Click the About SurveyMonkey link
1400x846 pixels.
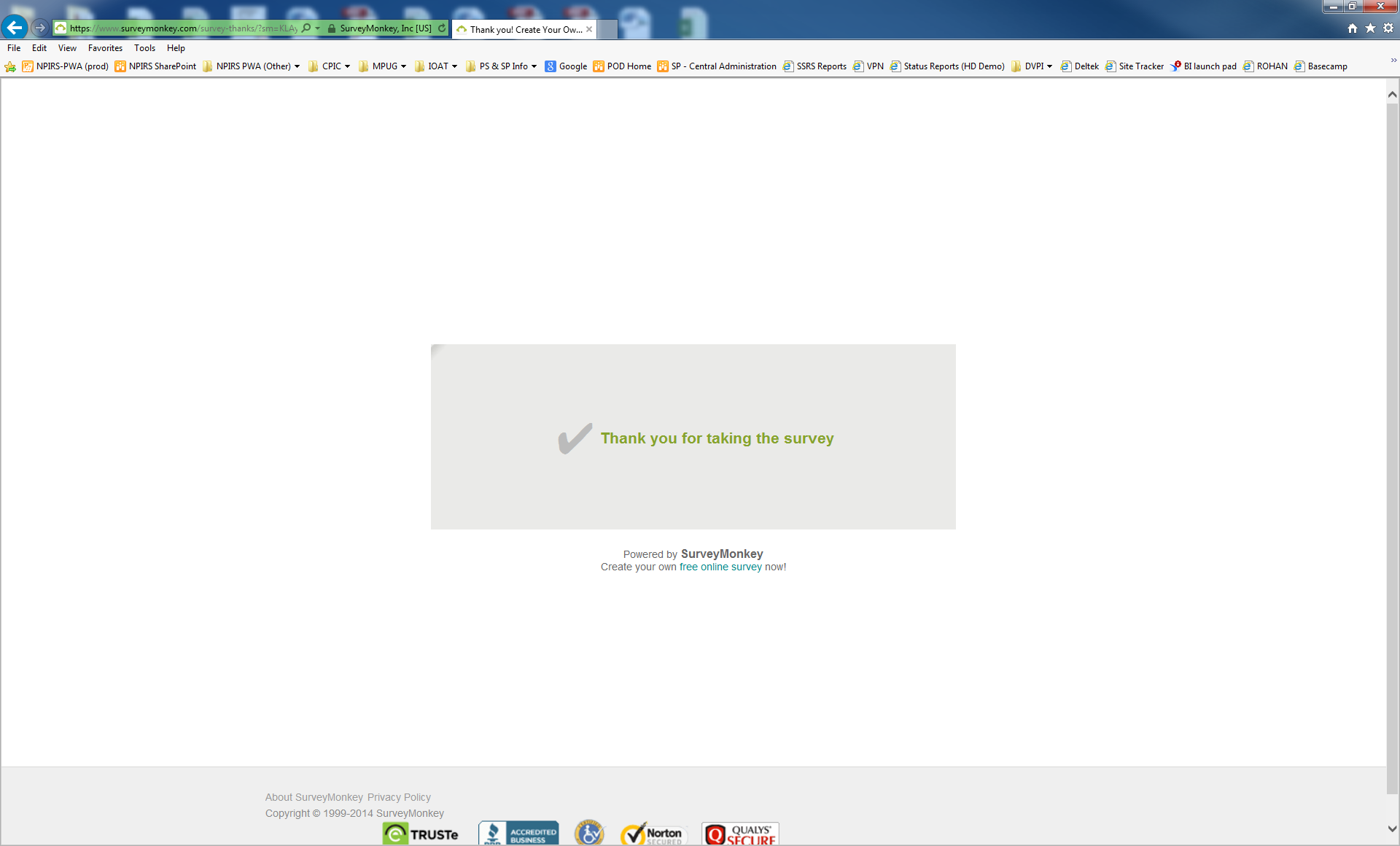coord(314,797)
